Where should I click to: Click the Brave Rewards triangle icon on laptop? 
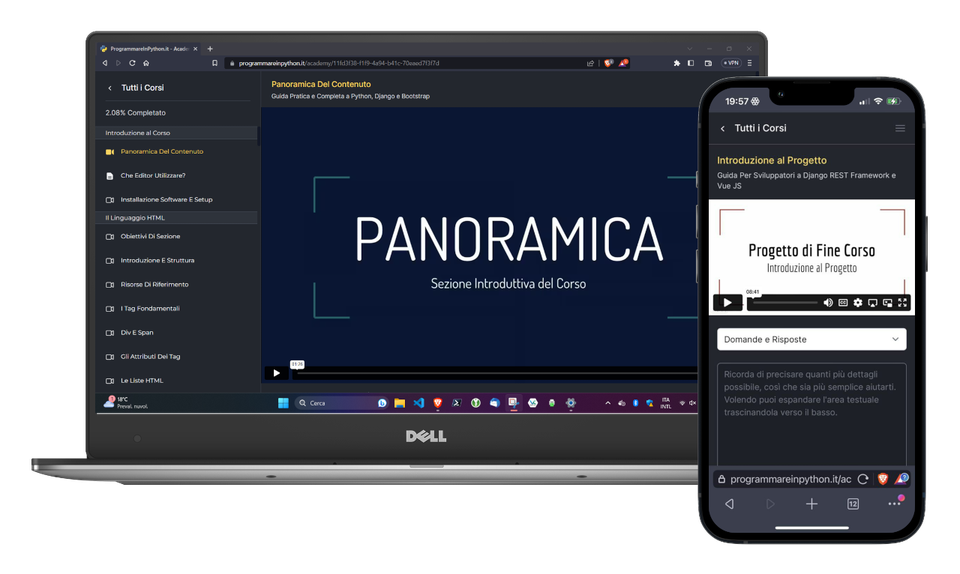623,63
